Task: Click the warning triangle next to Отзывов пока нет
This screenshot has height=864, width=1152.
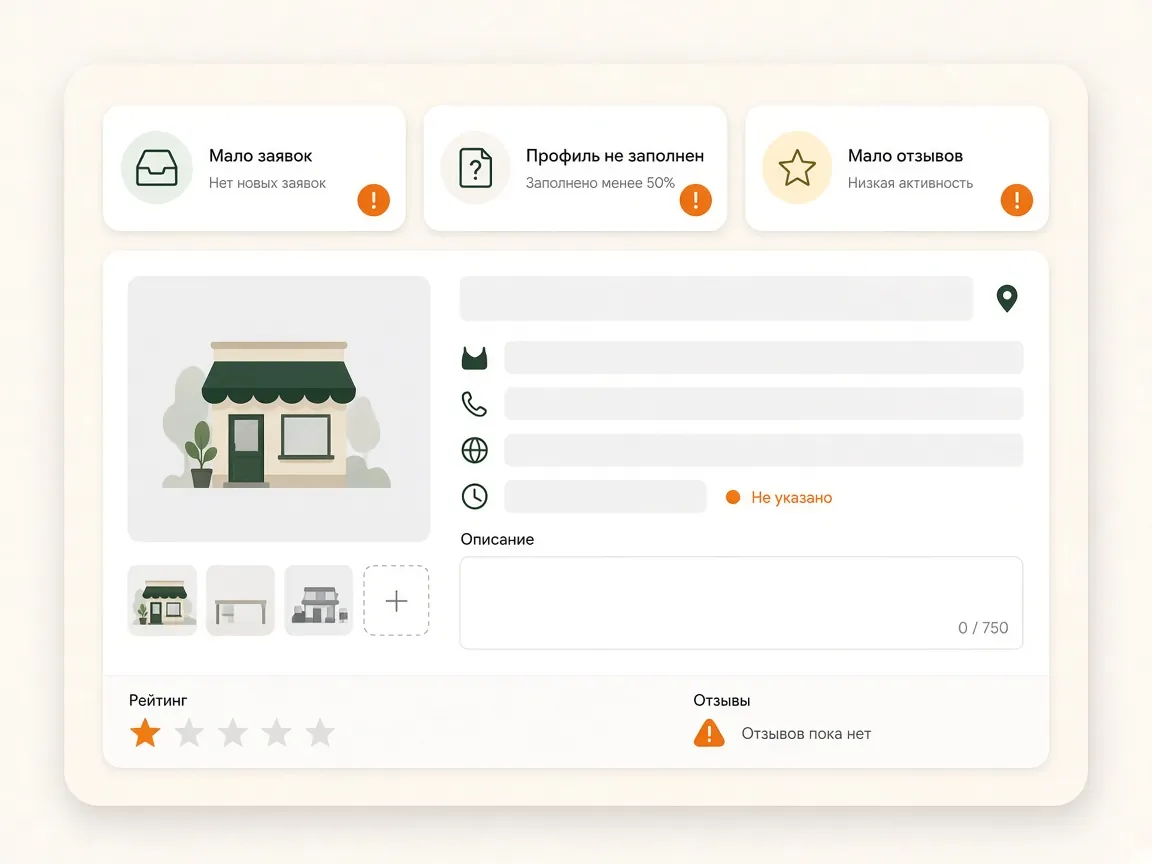Action: tap(709, 733)
